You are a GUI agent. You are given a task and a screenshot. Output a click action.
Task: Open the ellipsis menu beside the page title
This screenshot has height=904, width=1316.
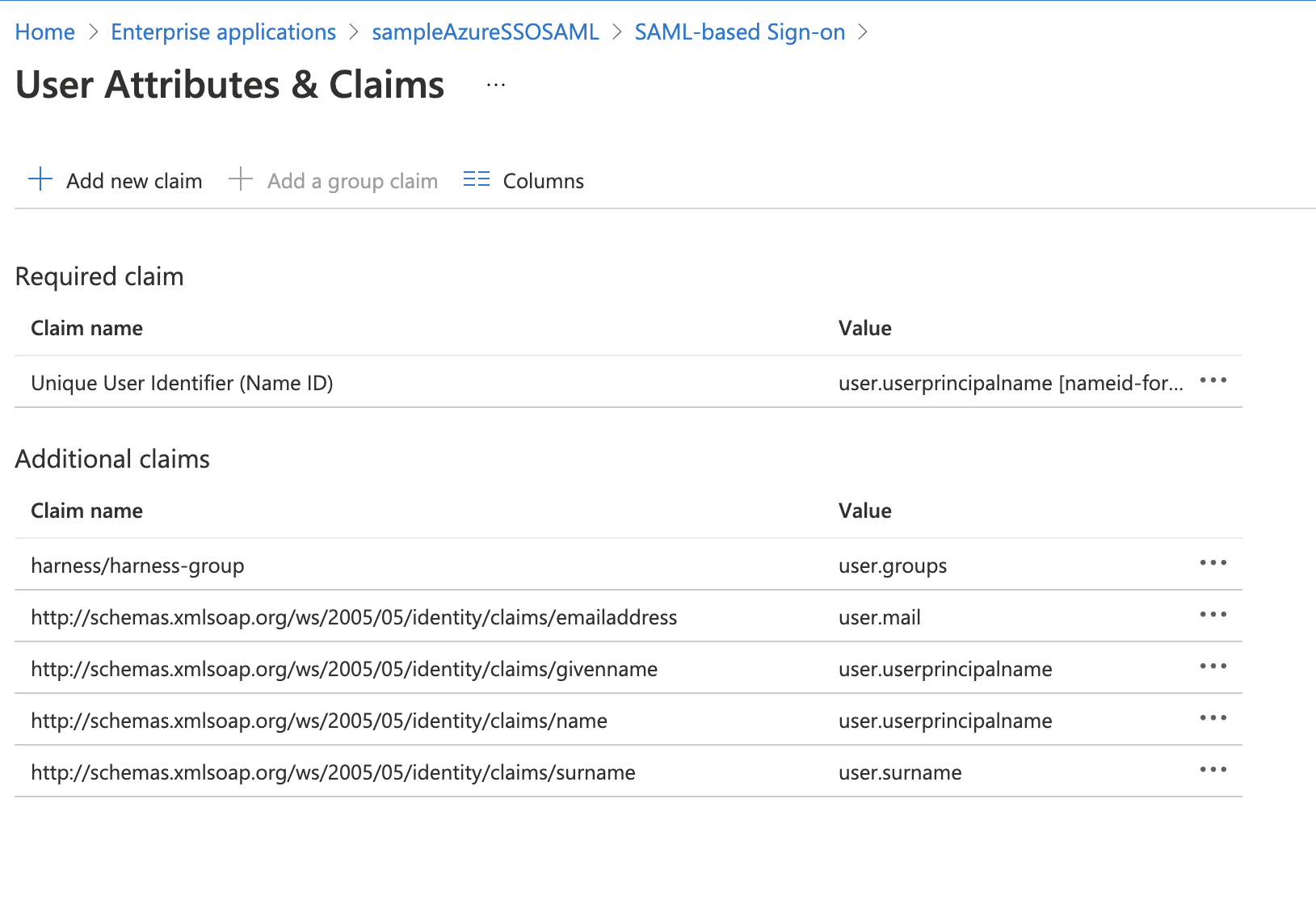[x=495, y=85]
